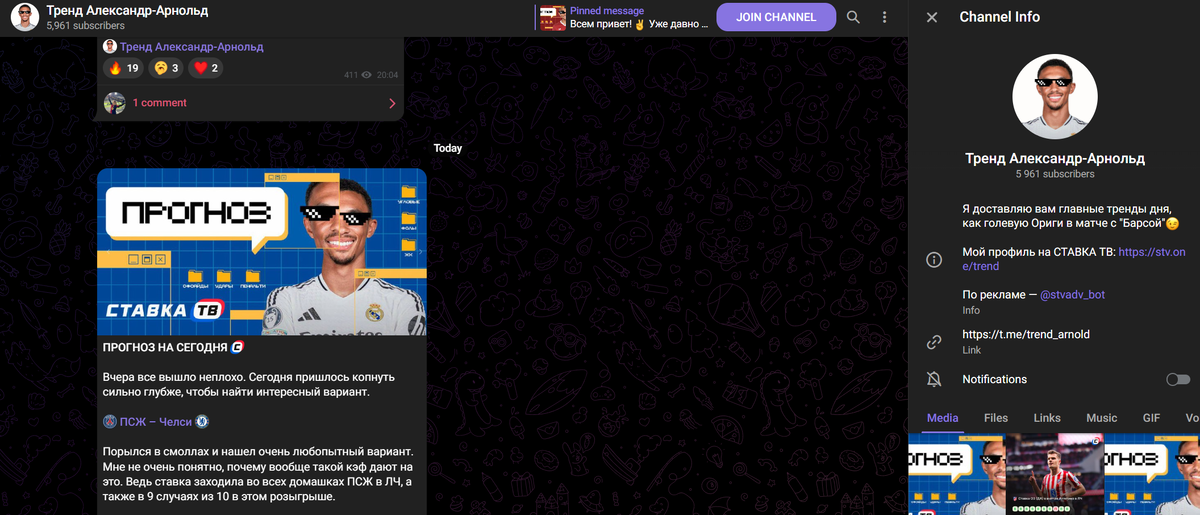This screenshot has height=515, width=1200.
Task: Click the muted bell notifications icon
Action: [934, 379]
